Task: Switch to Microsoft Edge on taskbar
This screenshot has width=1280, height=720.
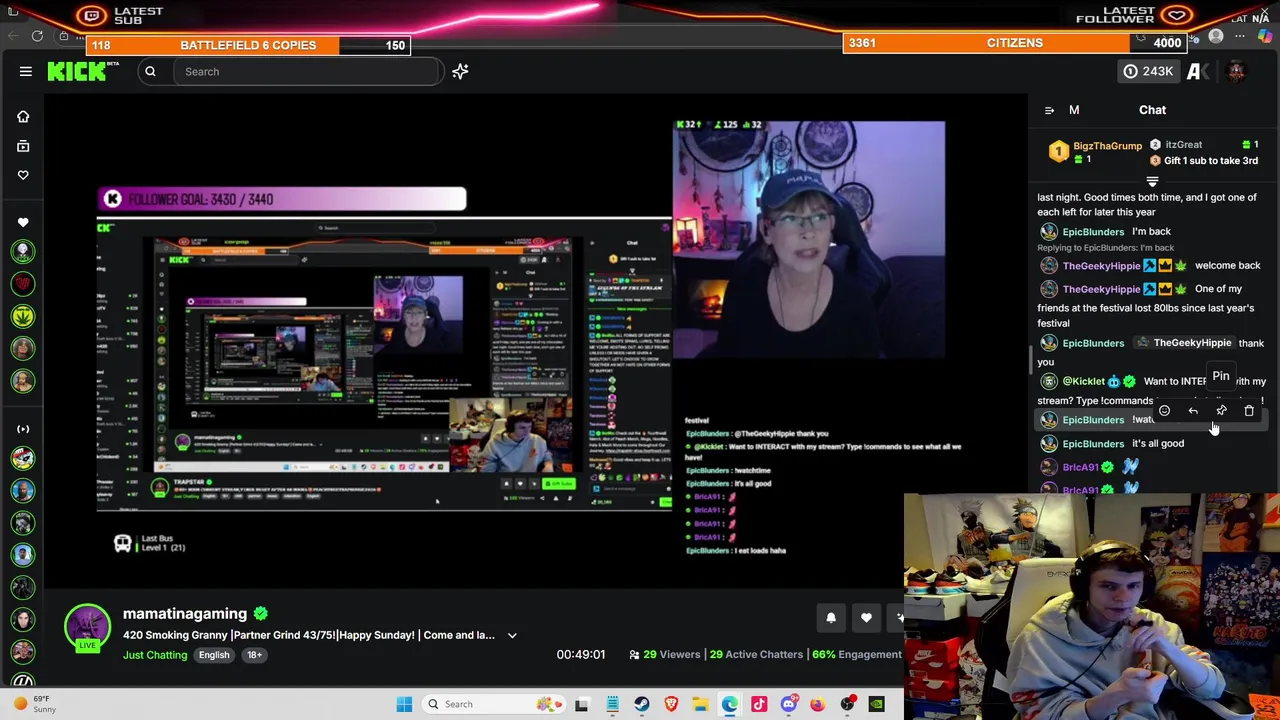Action: pos(730,704)
